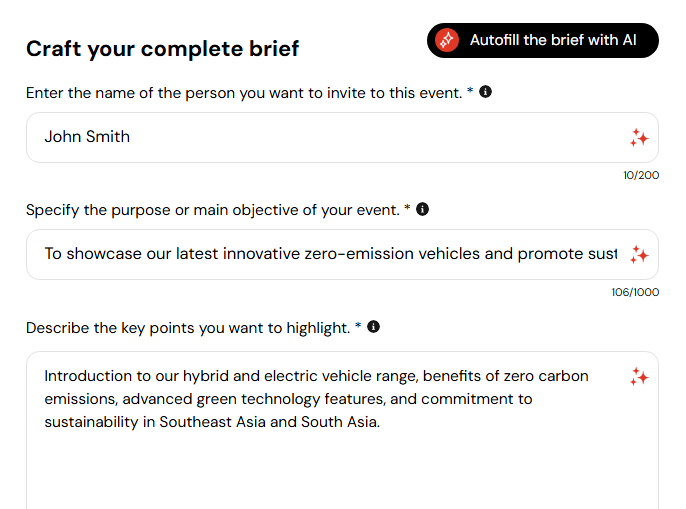The image size is (686, 509).
Task: Click the required asterisk after invitee name label
Action: pyautogui.click(x=470, y=91)
